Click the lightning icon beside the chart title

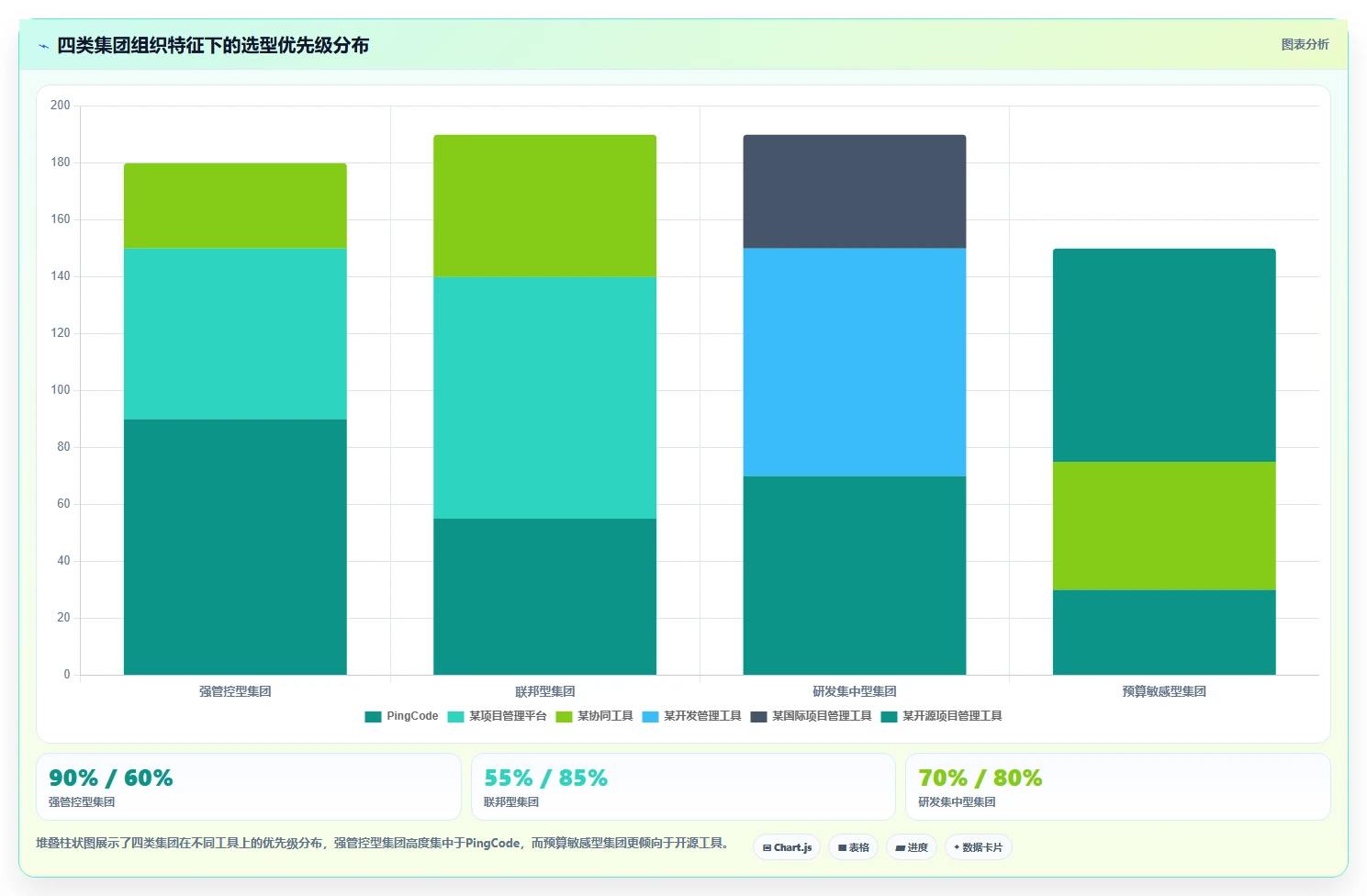click(x=43, y=46)
